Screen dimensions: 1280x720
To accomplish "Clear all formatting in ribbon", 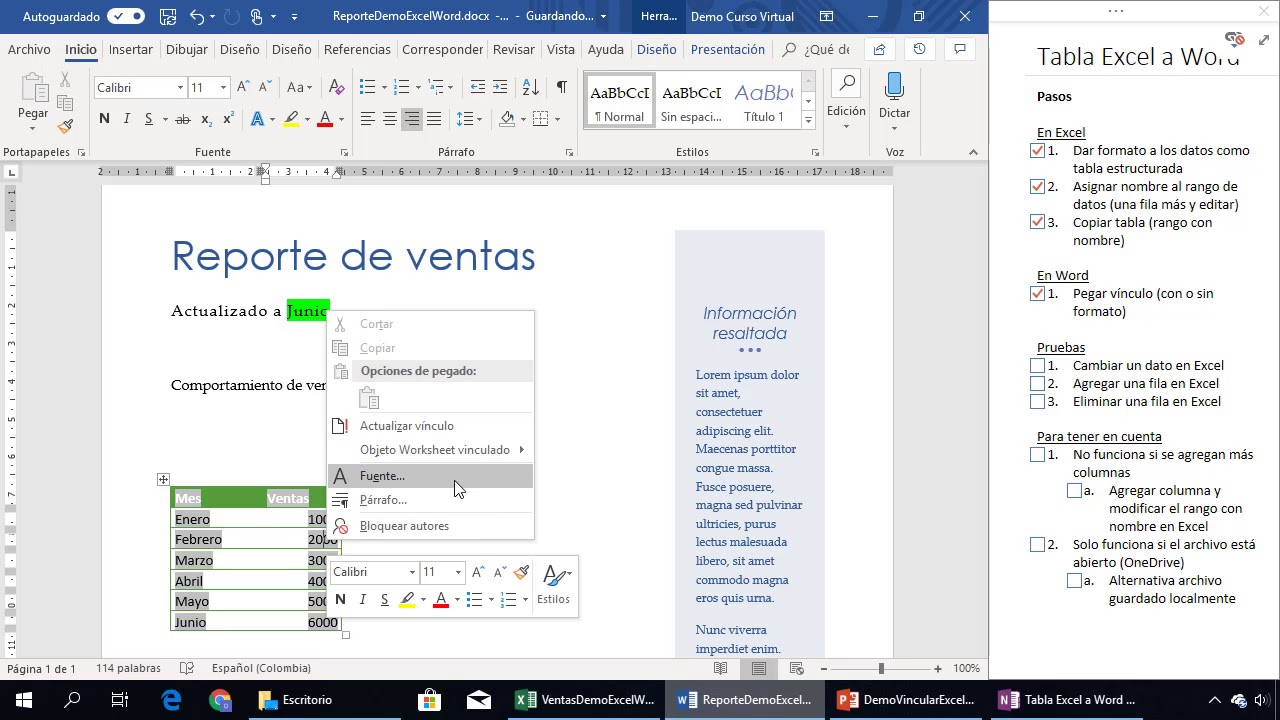I will click(x=336, y=87).
